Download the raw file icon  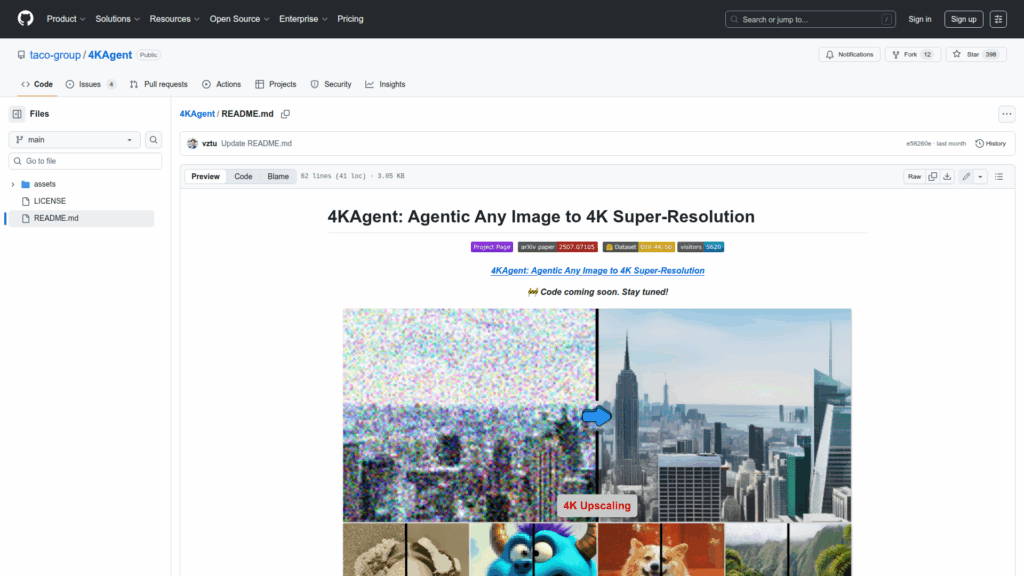click(947, 176)
